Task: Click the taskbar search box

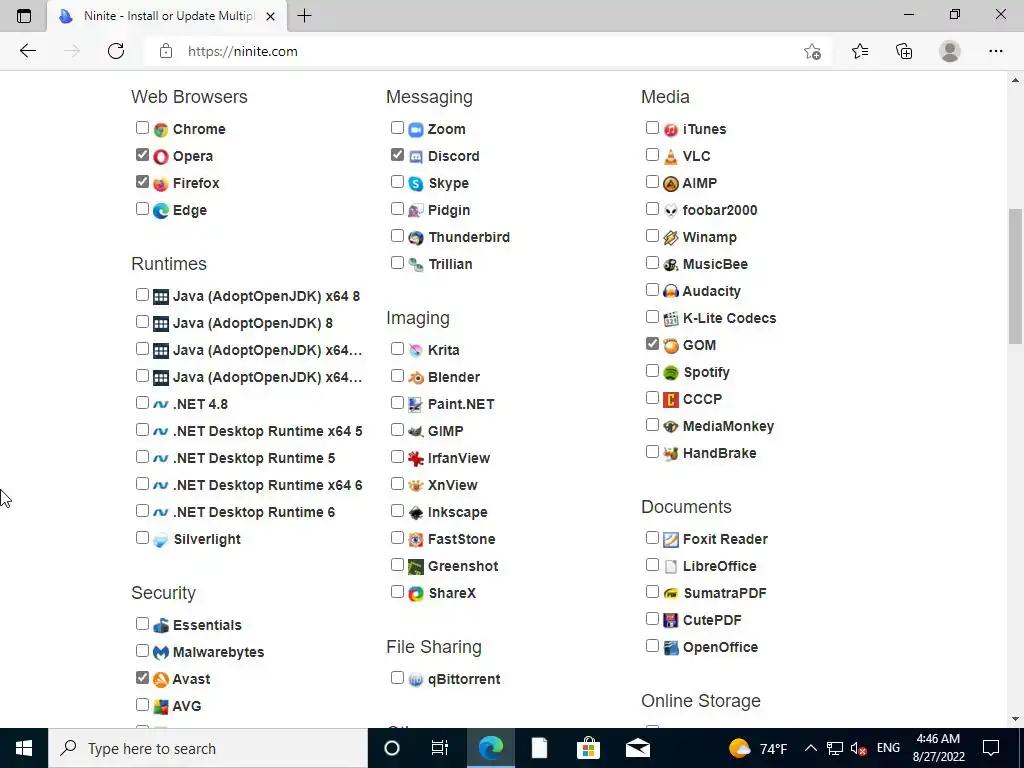Action: pyautogui.click(x=208, y=748)
